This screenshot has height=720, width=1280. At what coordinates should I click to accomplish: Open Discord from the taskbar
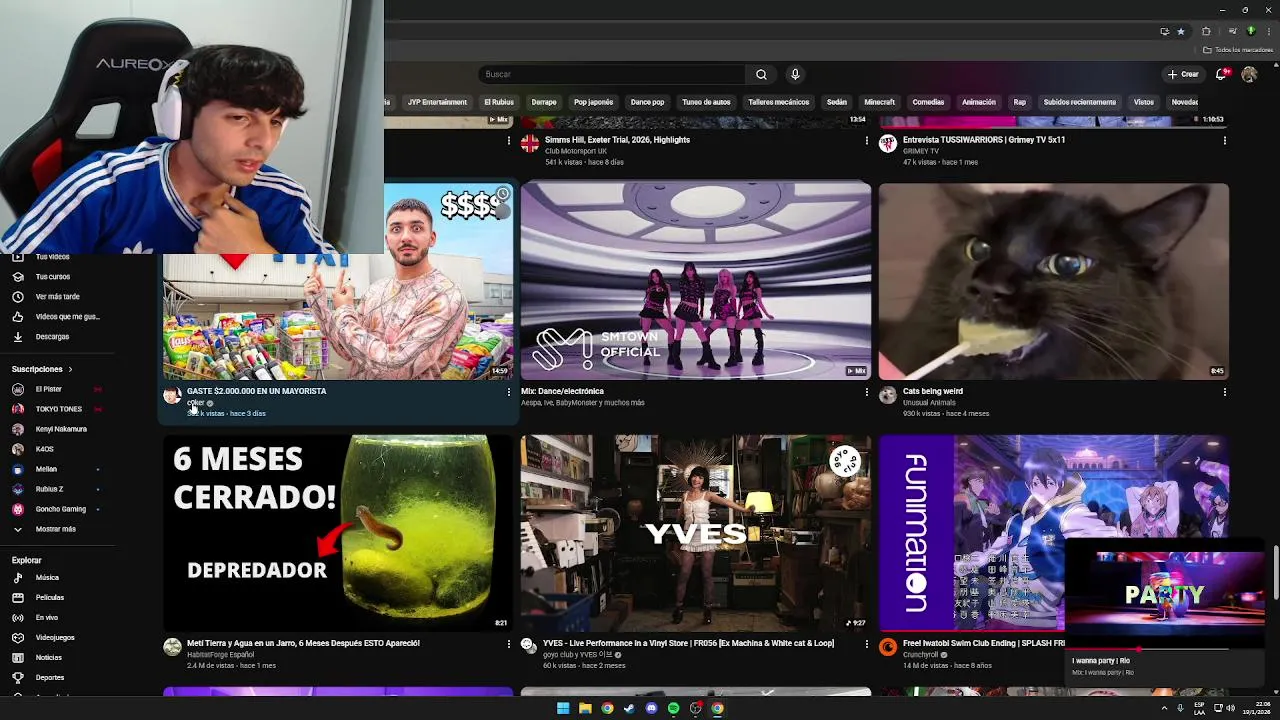[x=651, y=708]
